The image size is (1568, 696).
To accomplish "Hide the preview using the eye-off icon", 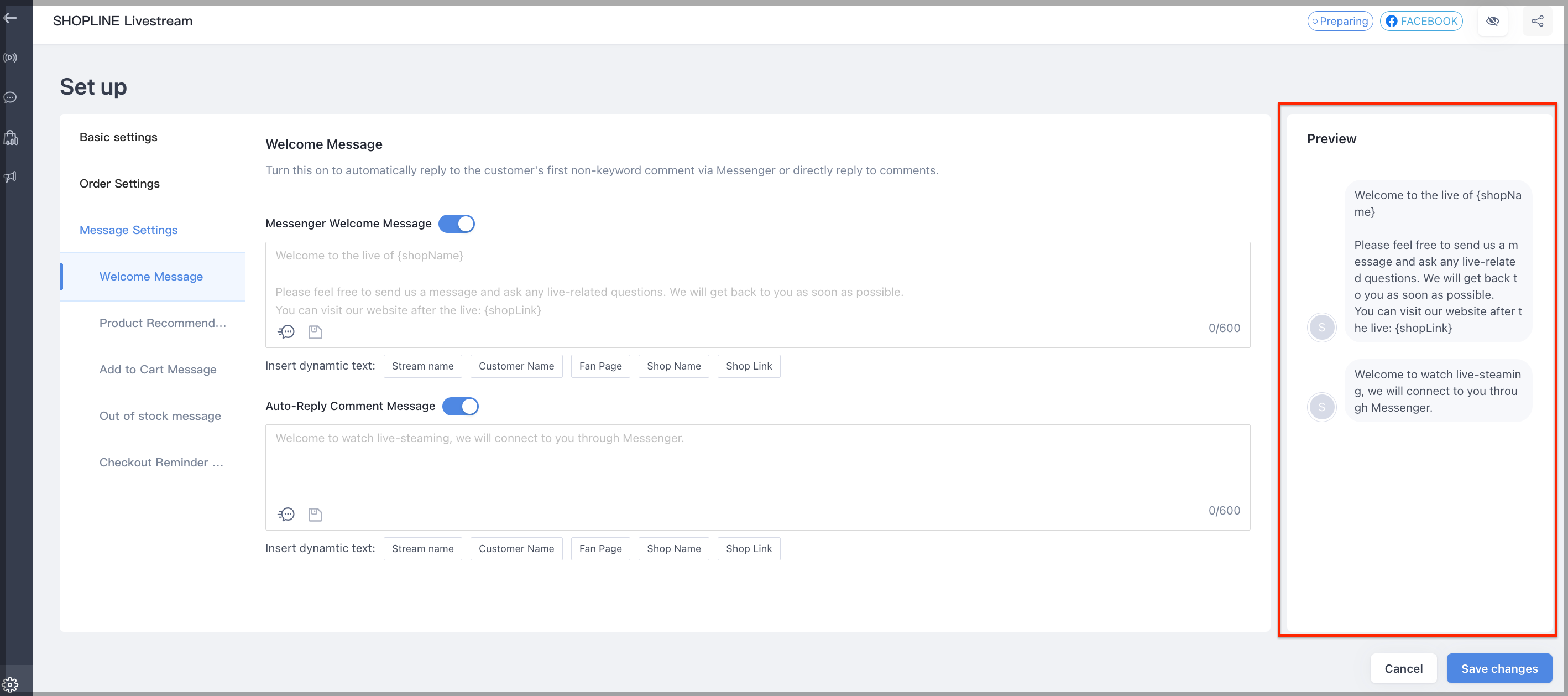I will [1493, 20].
